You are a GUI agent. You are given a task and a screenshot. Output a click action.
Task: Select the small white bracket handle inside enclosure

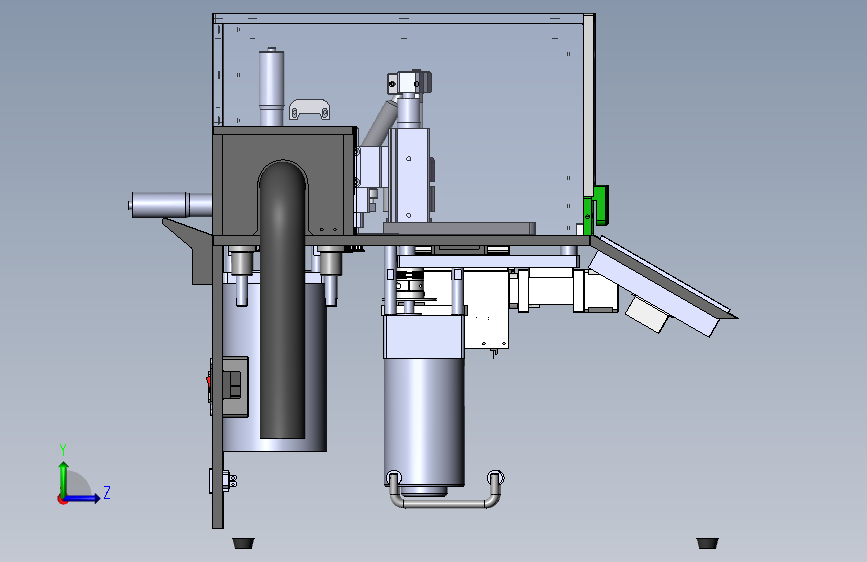pyautogui.click(x=310, y=109)
